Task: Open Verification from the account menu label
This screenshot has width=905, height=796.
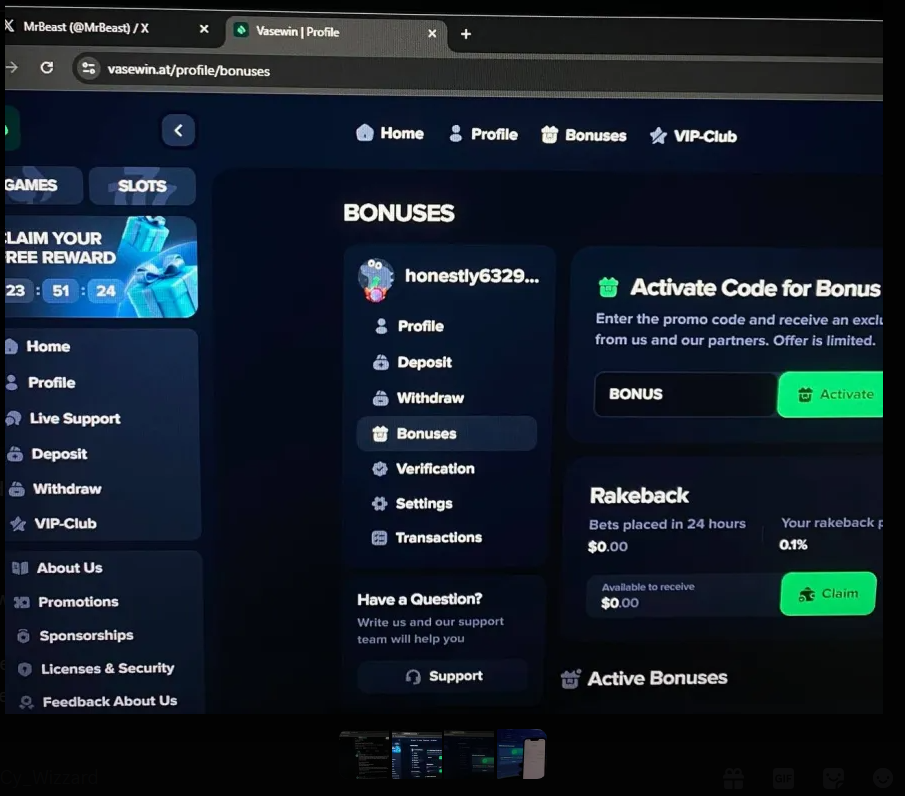Action: tap(435, 469)
